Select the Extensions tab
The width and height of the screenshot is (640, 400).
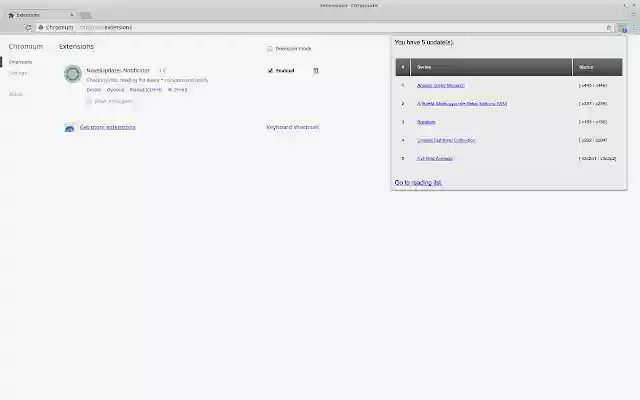(x=41, y=15)
